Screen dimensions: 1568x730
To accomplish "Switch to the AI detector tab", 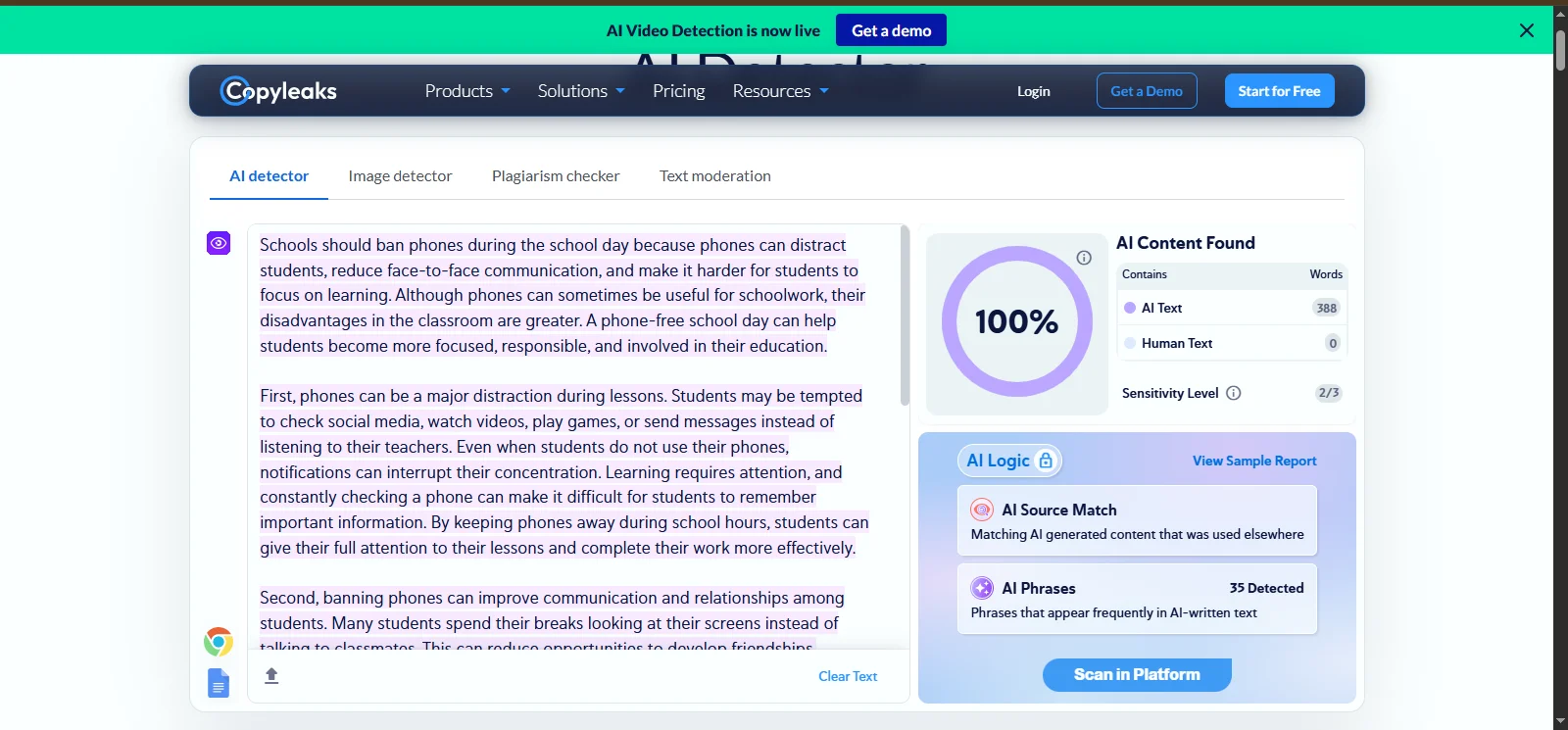I will 269,176.
